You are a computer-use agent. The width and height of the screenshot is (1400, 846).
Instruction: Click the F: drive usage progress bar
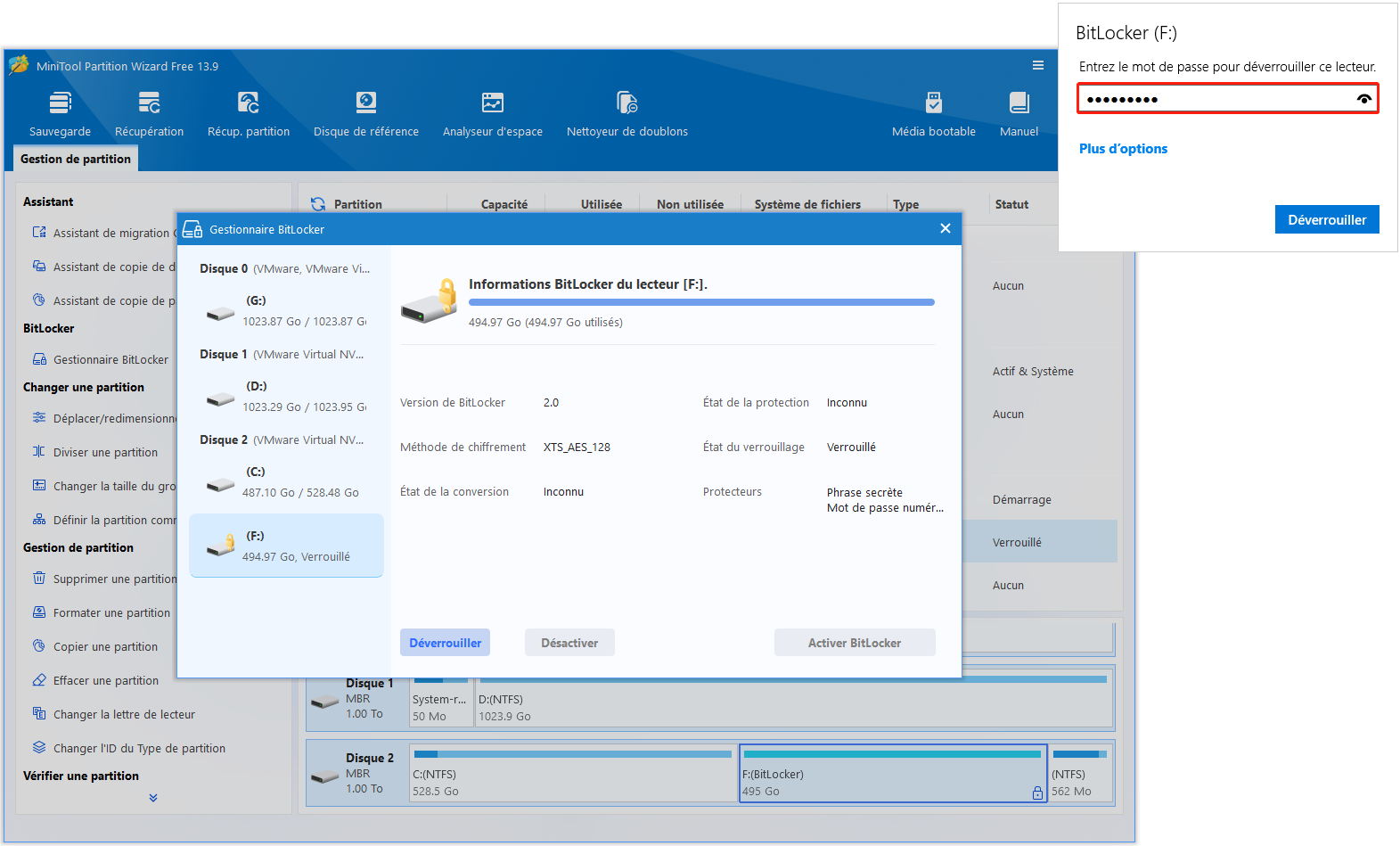[701, 302]
